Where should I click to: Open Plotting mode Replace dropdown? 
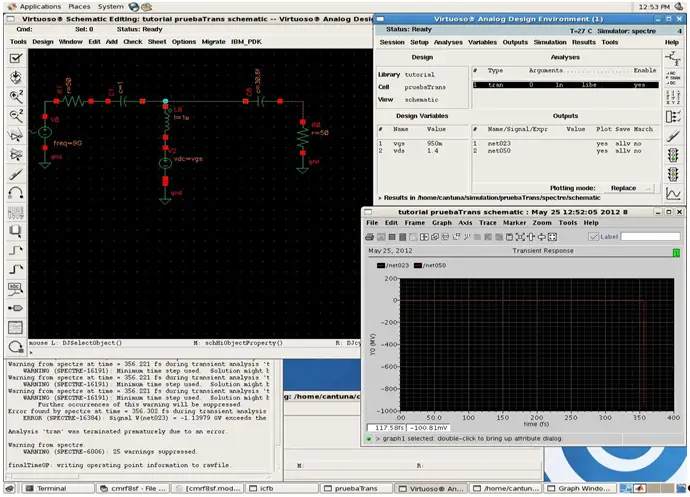[x=629, y=188]
